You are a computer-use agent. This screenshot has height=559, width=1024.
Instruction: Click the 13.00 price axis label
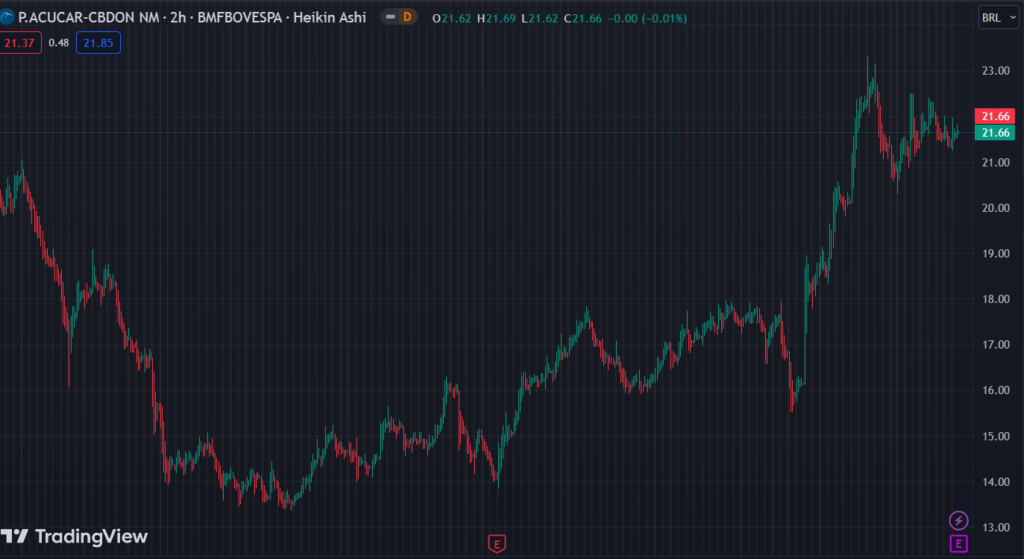click(x=995, y=527)
